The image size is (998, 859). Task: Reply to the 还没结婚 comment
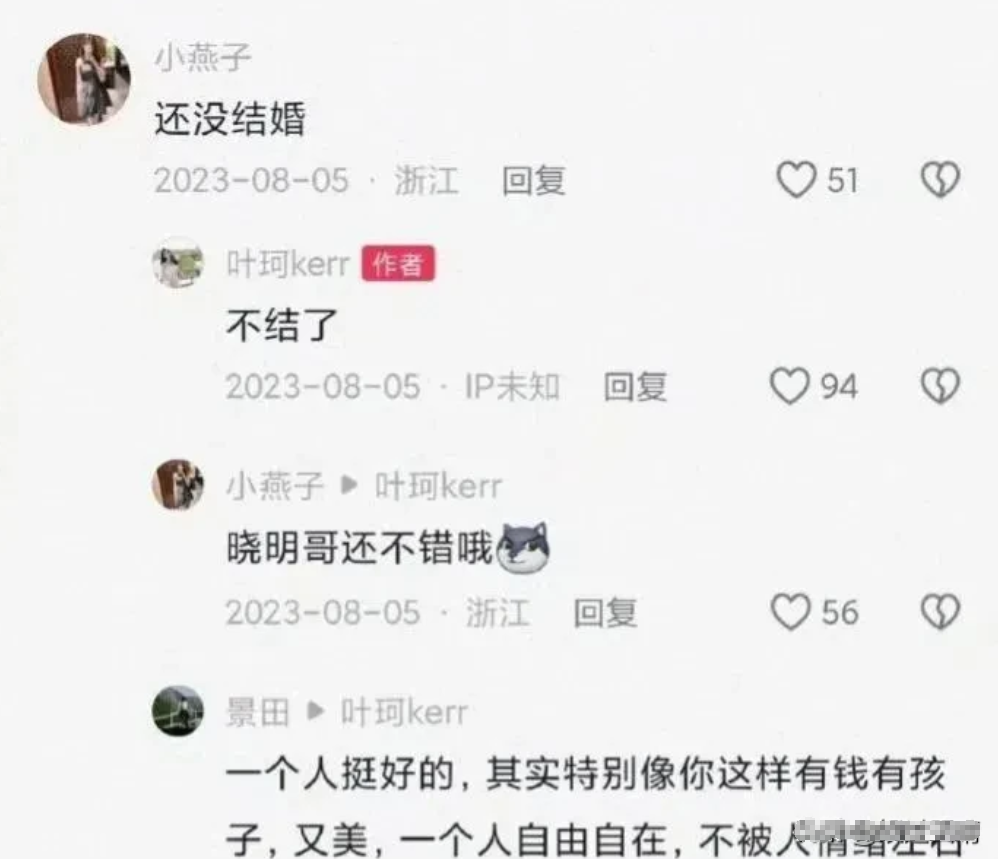[534, 180]
